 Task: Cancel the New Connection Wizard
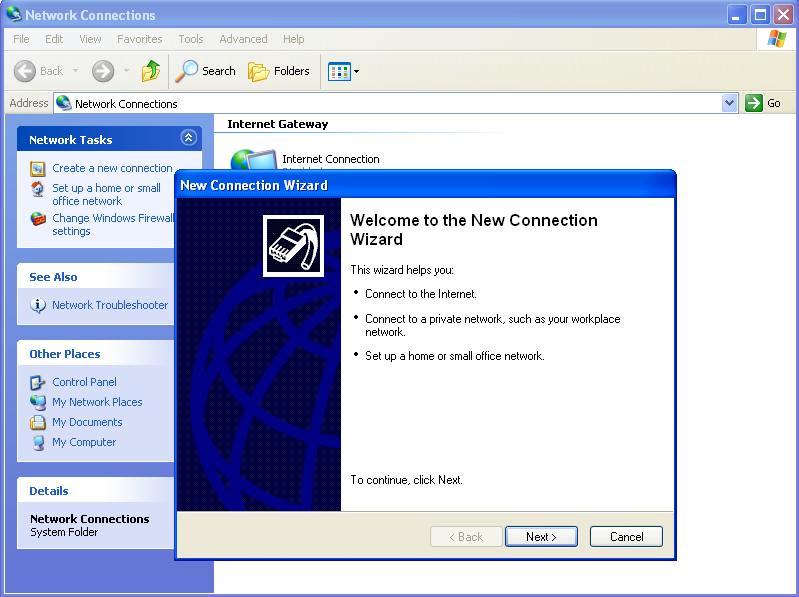[x=626, y=537]
